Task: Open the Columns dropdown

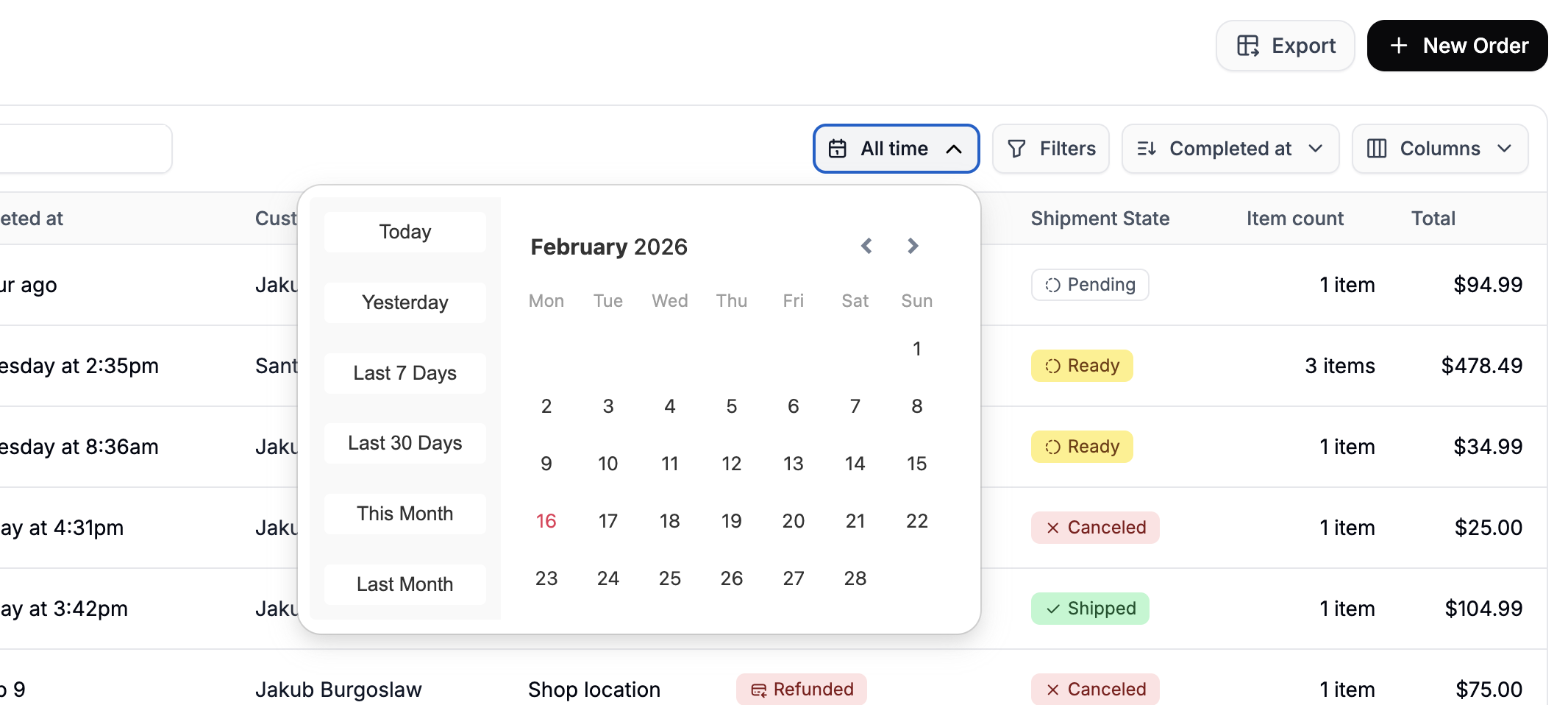Action: [x=1439, y=148]
